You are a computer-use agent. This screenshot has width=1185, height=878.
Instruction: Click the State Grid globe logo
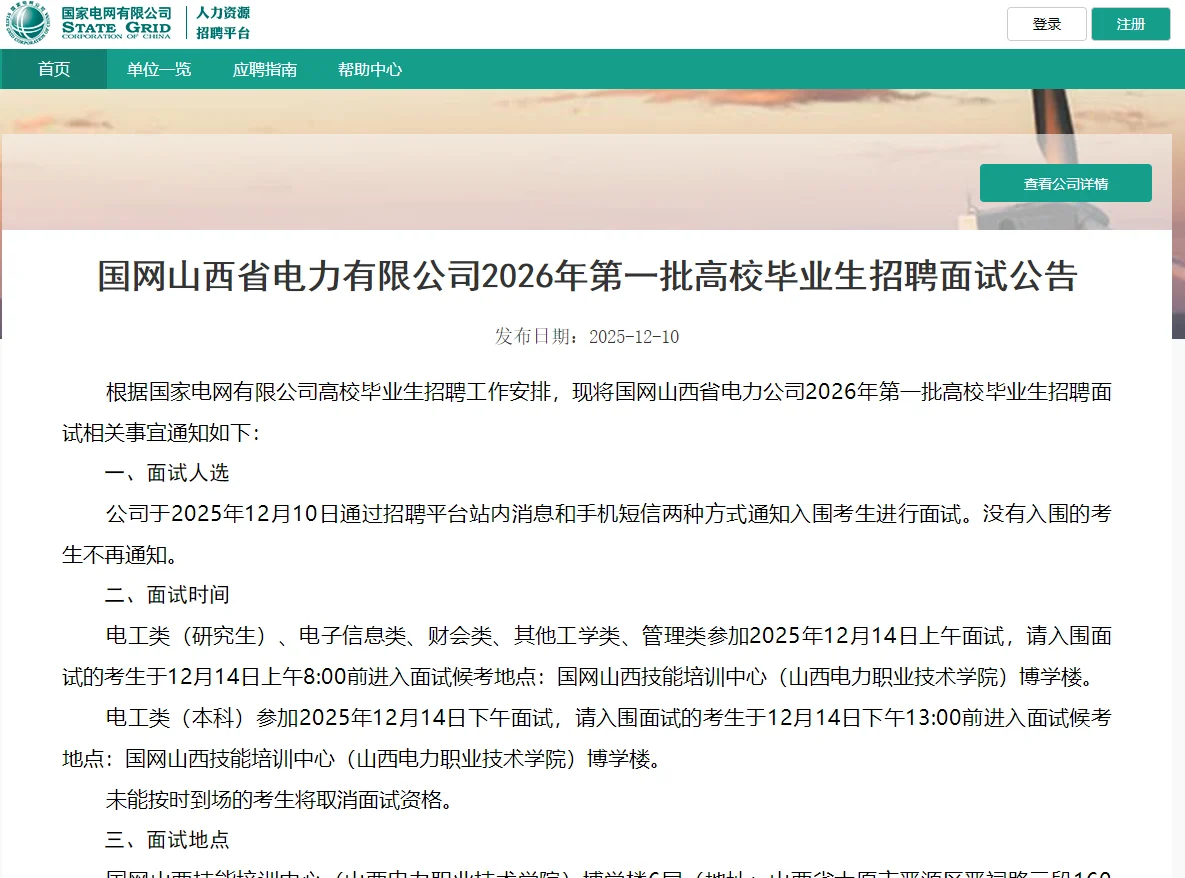point(28,23)
